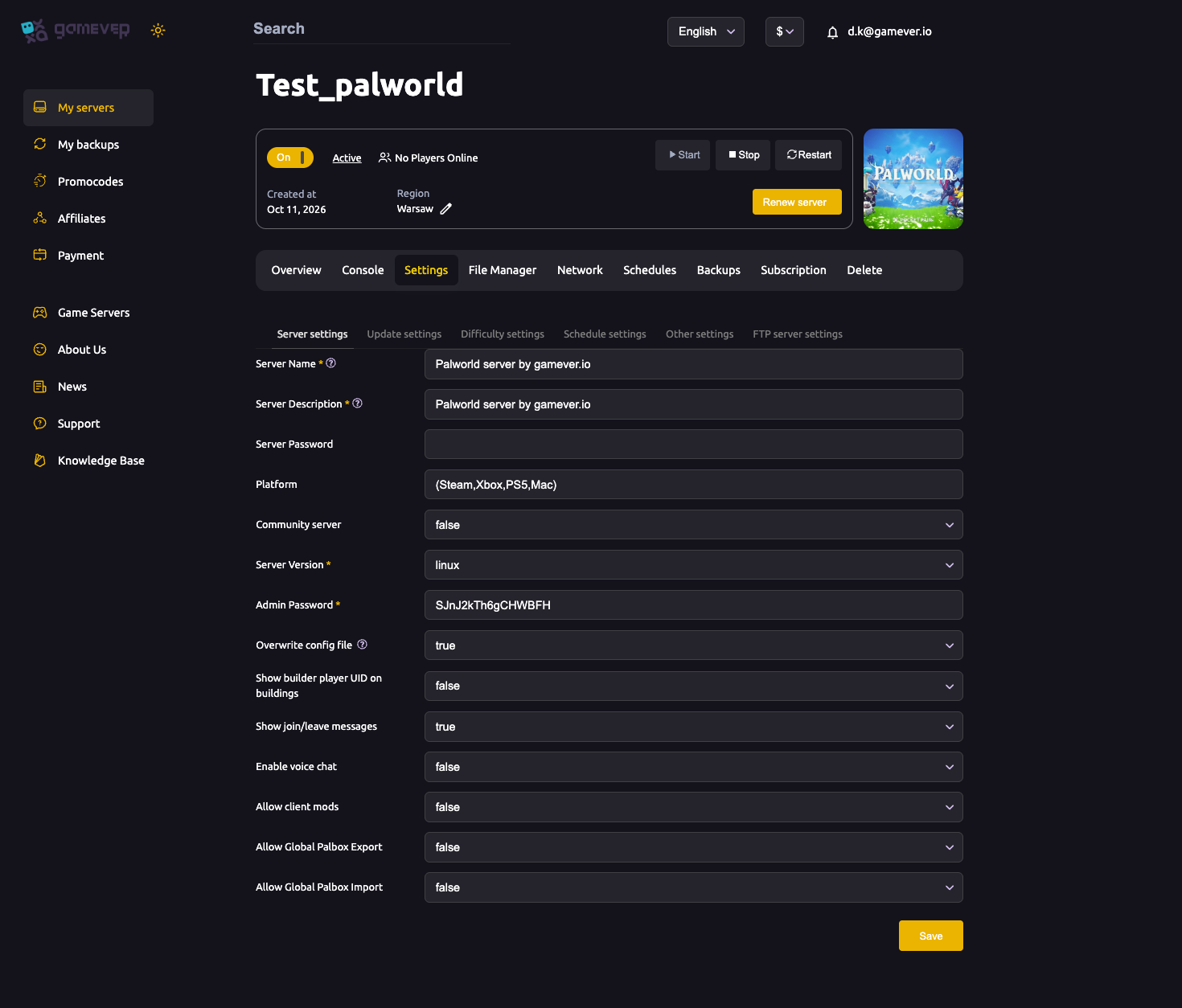This screenshot has width=1182, height=1008.
Task: Expand the Show join/leave messages dropdown
Action: pyautogui.click(x=694, y=727)
